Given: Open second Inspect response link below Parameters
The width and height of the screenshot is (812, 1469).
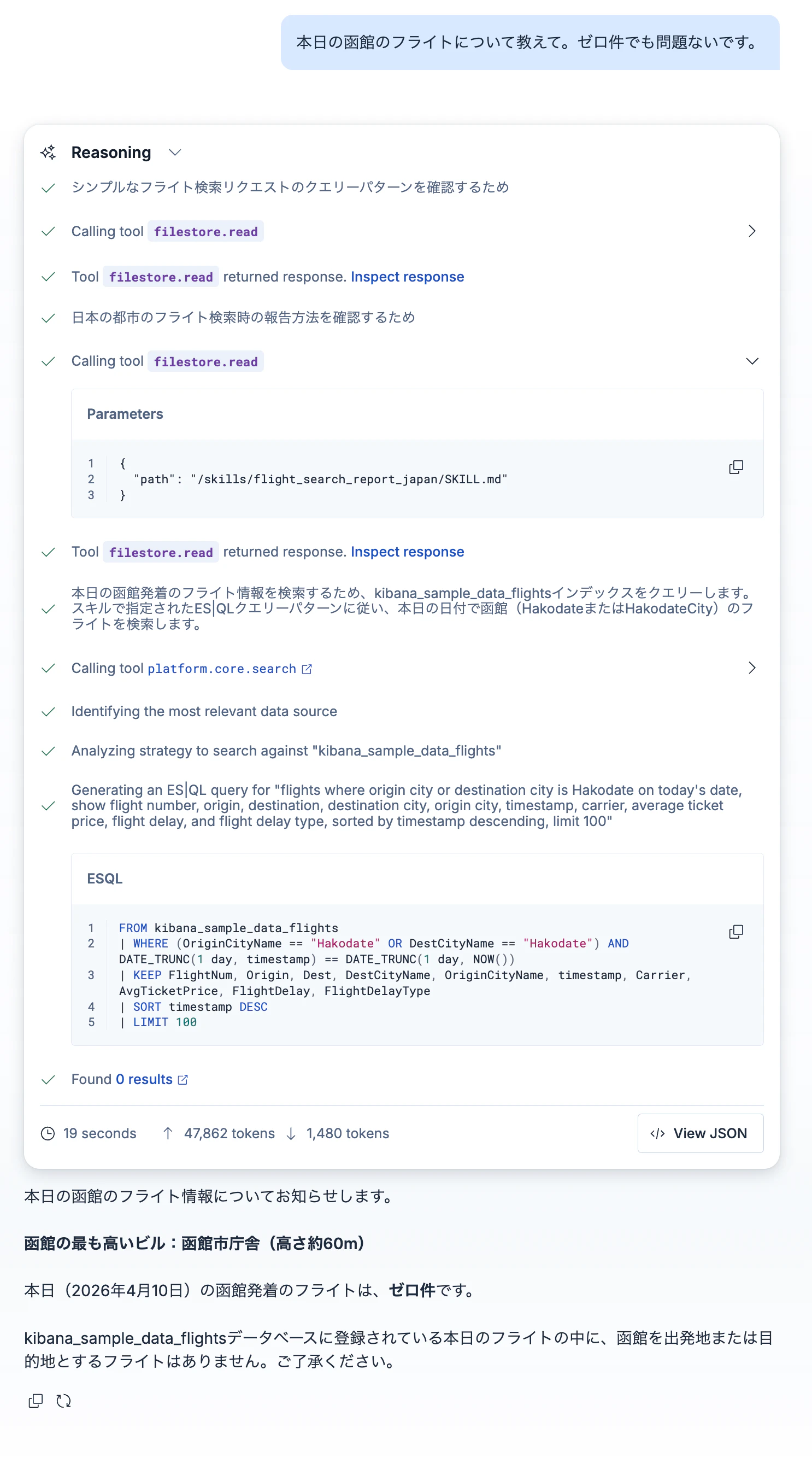Looking at the screenshot, I should point(407,552).
